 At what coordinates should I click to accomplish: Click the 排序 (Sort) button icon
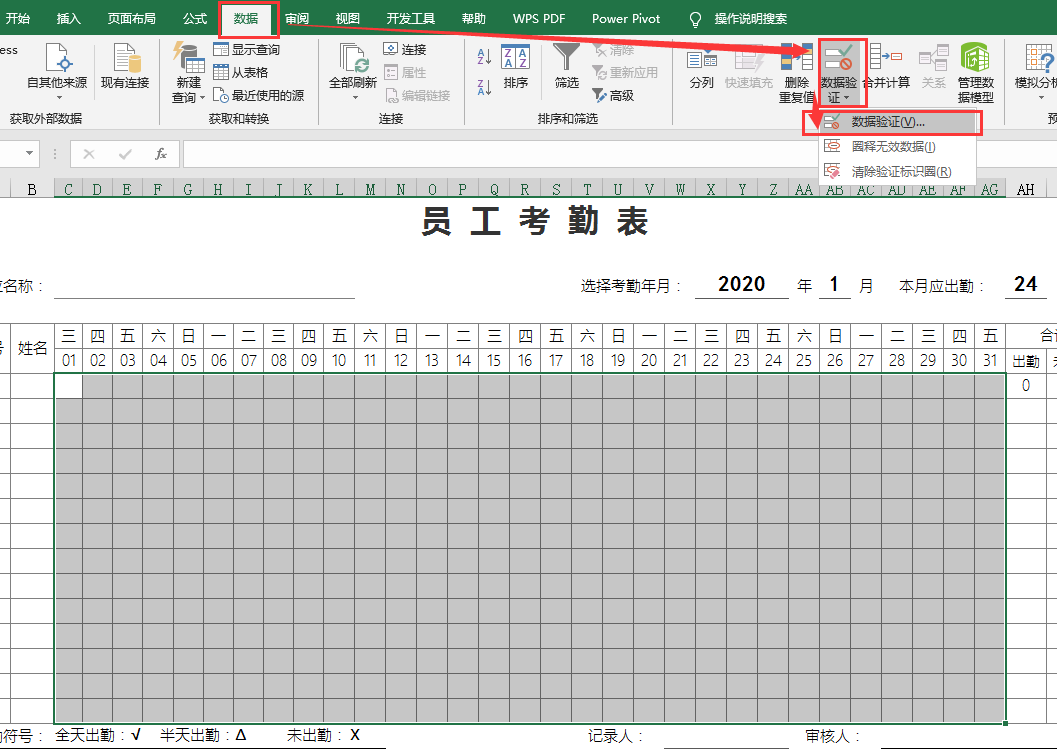[x=515, y=58]
